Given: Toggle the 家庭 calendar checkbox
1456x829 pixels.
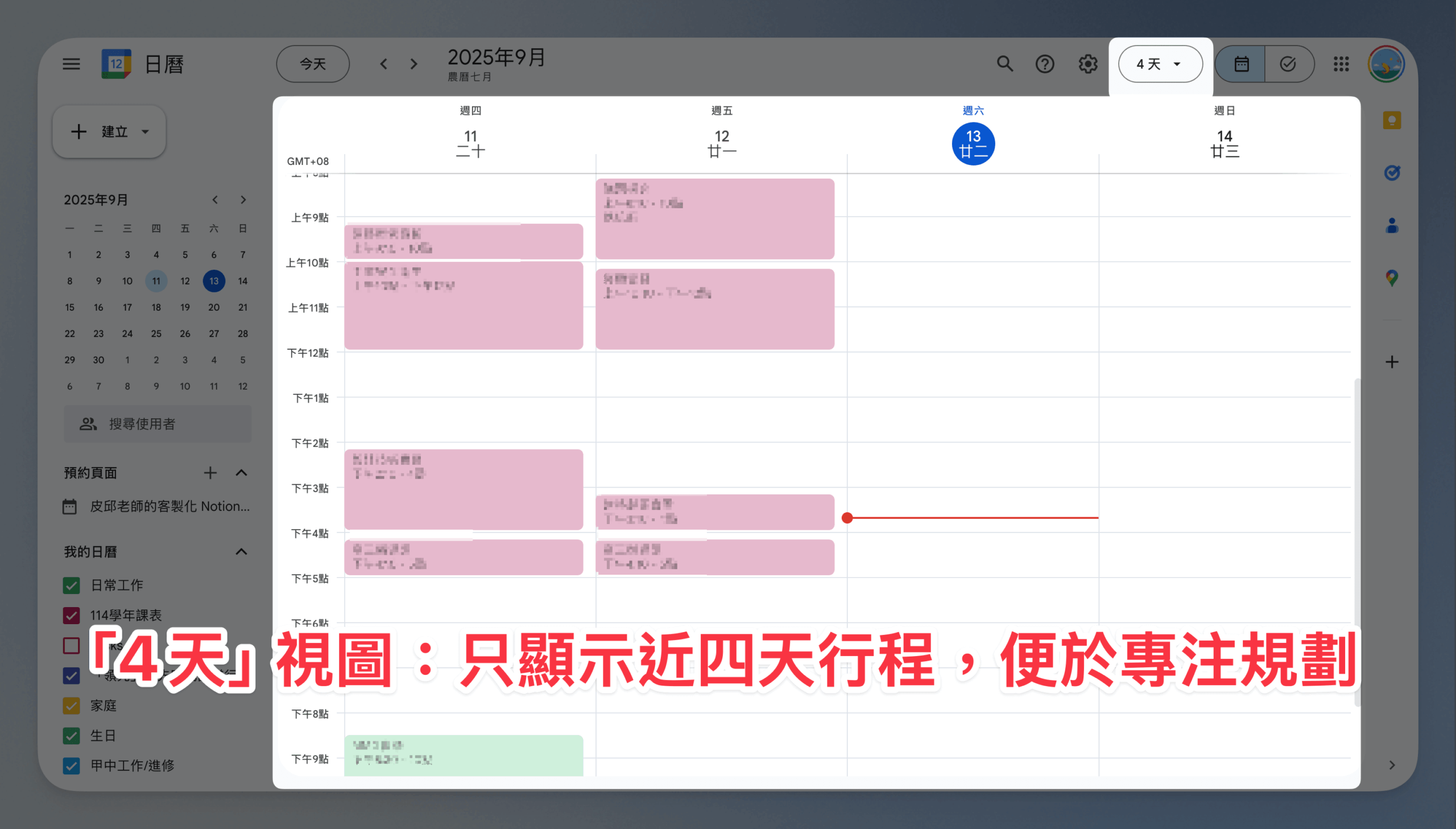Looking at the screenshot, I should (71, 706).
